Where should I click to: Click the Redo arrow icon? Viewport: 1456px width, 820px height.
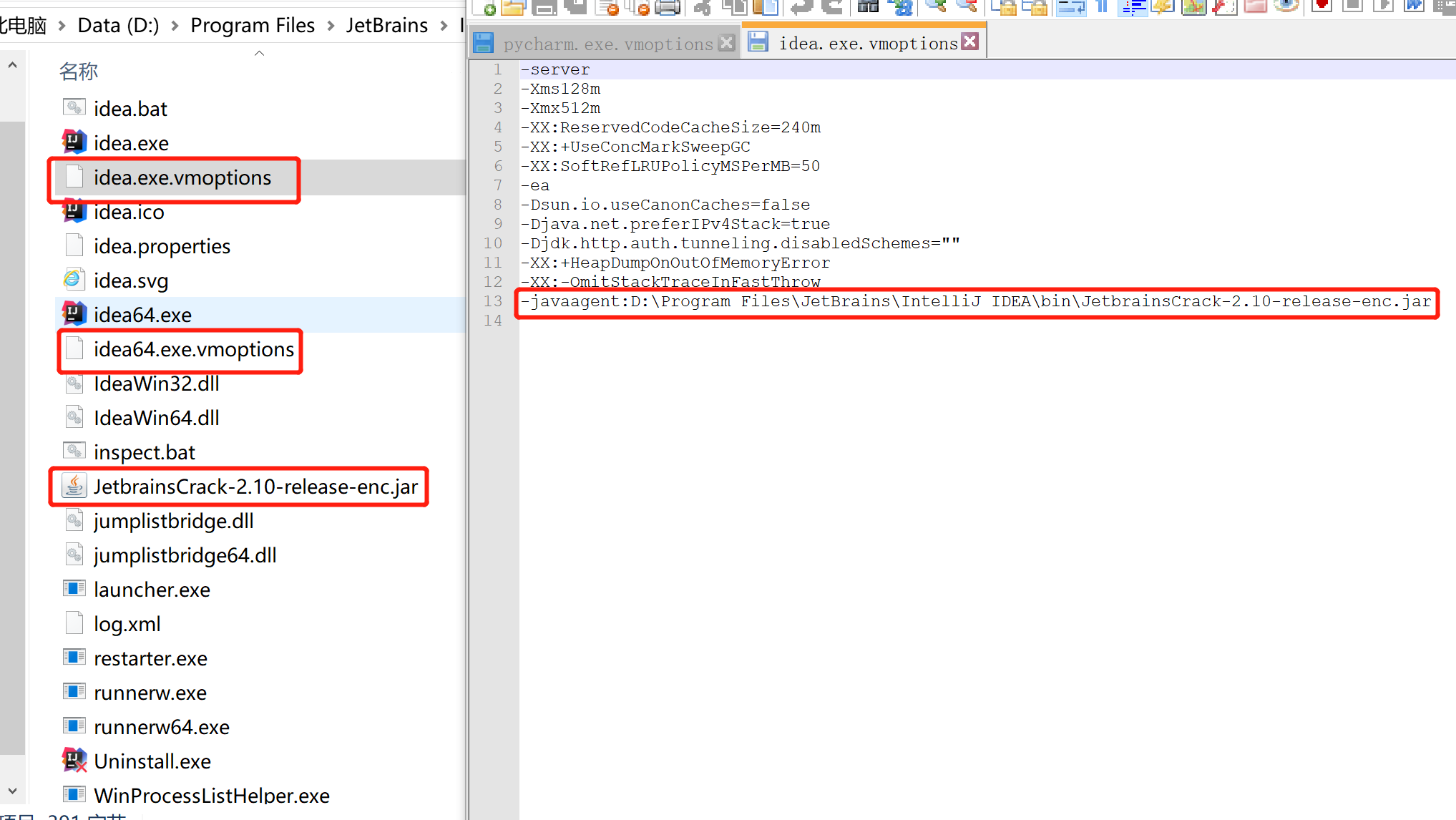coord(833,7)
